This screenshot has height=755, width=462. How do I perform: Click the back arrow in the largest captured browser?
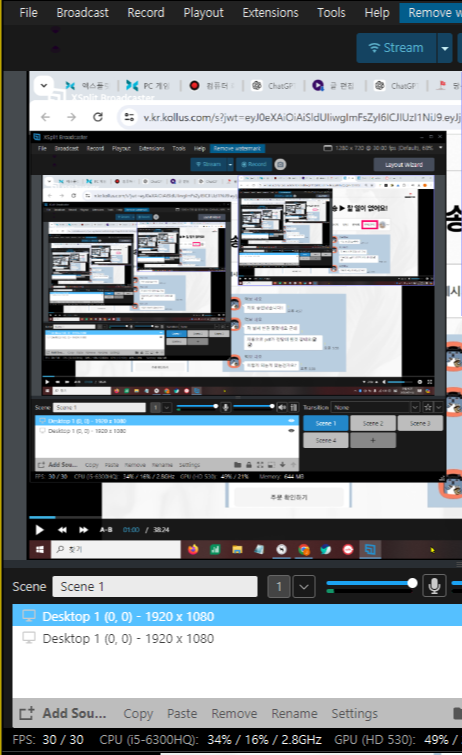pos(46,117)
